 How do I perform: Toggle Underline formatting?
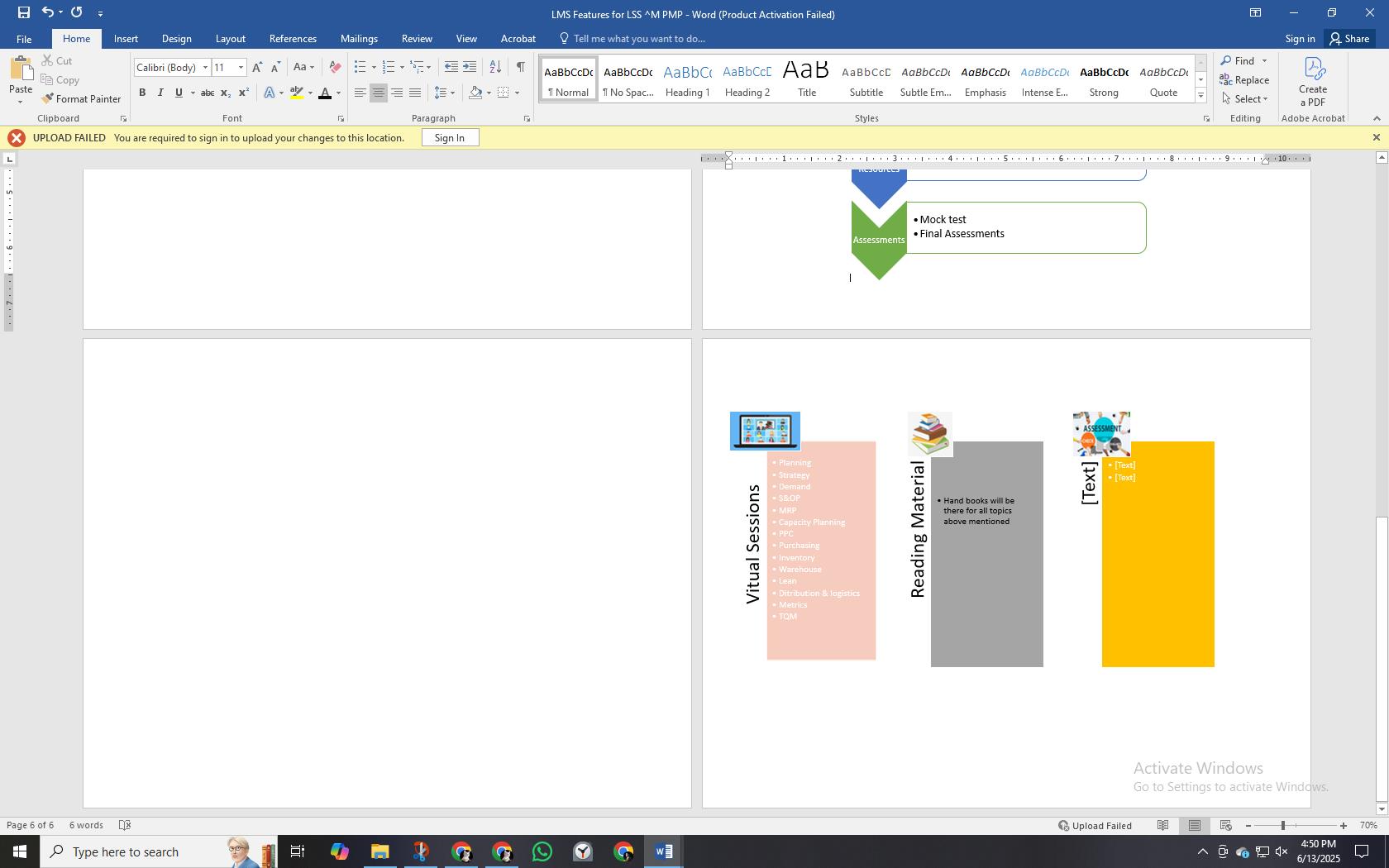coord(179,93)
